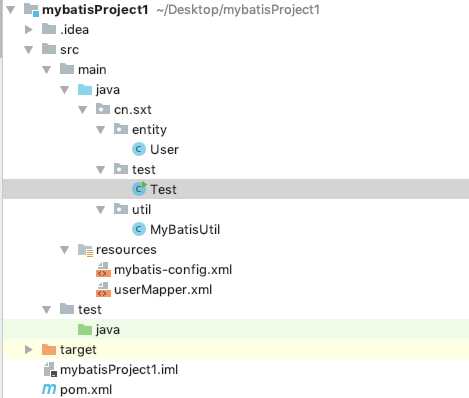
Task: Click the resources folder icon
Action: point(85,250)
